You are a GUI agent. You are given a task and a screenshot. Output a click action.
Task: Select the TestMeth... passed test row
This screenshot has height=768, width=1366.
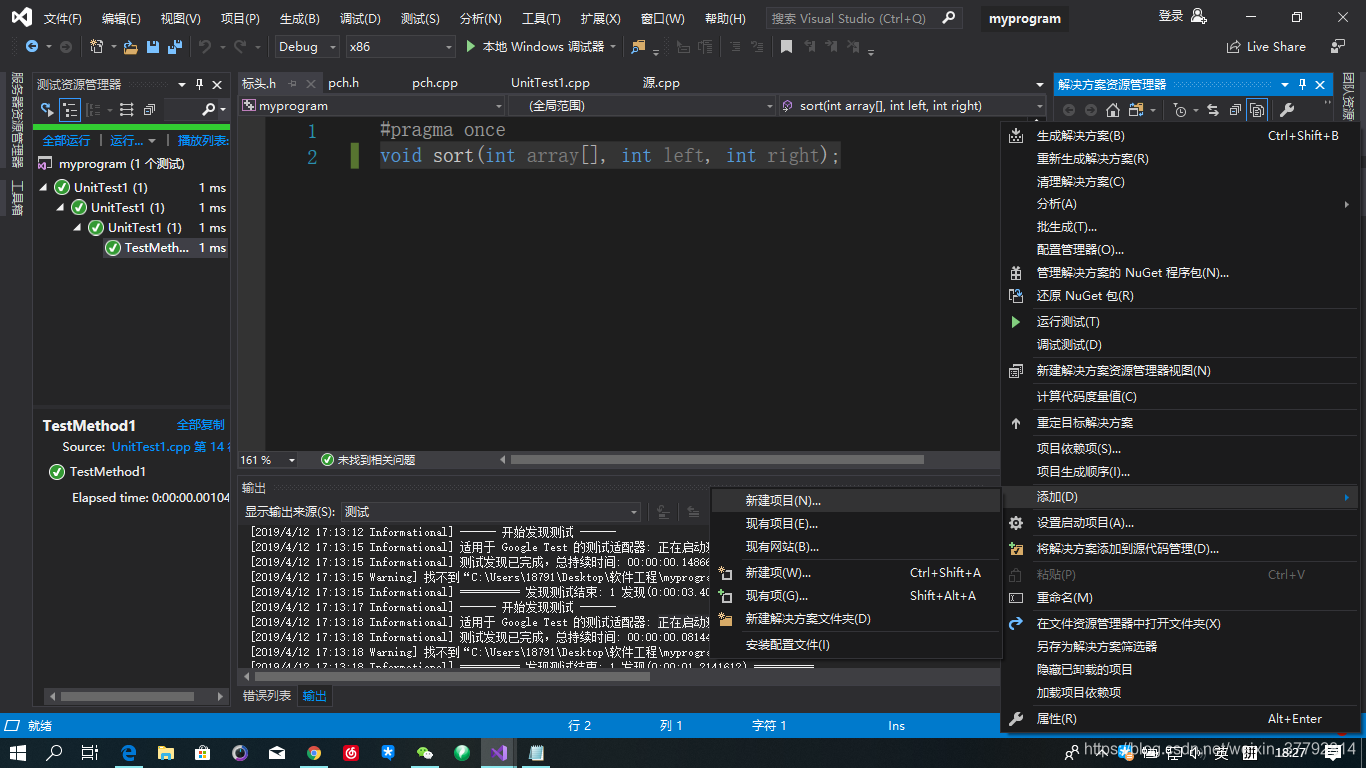coord(166,247)
